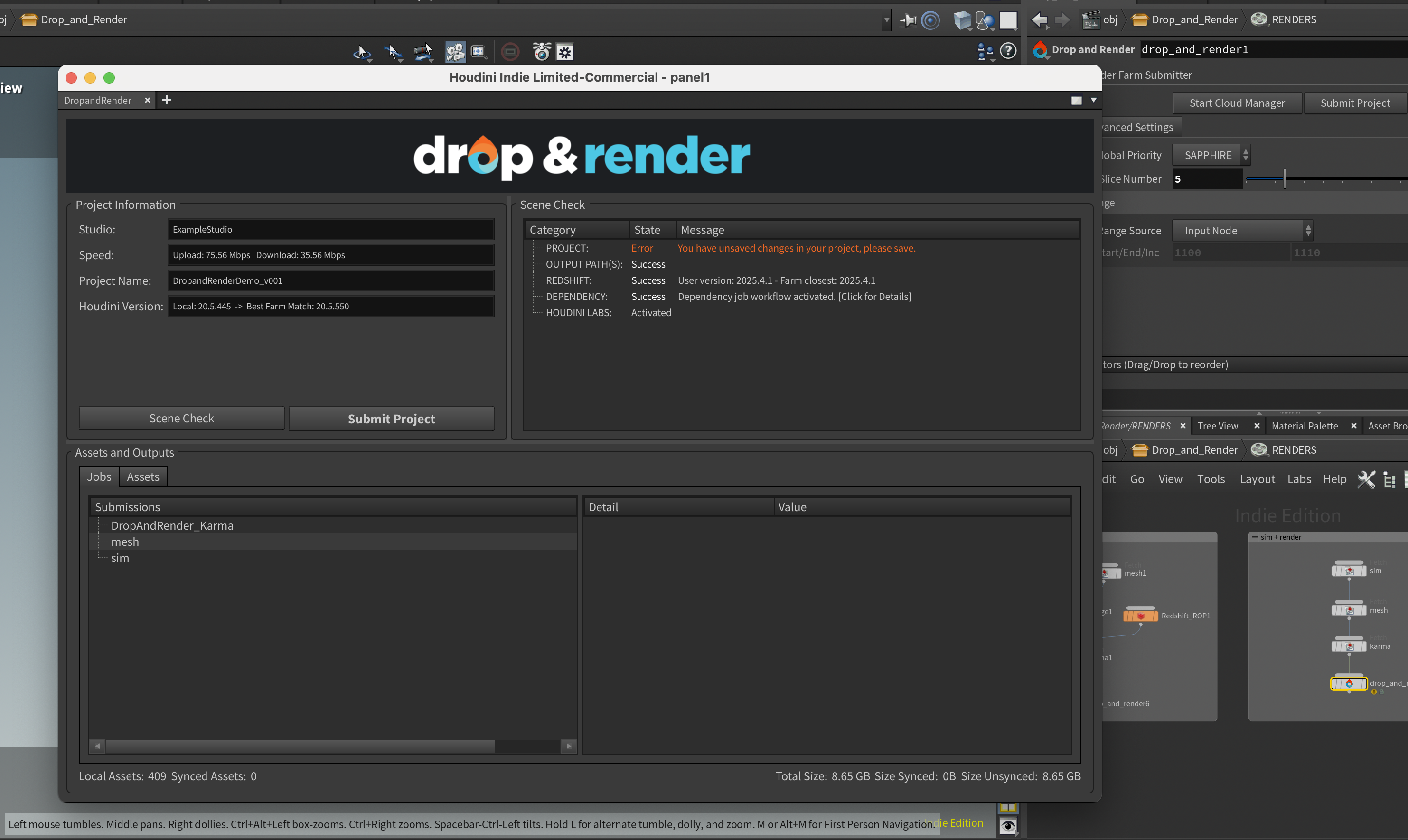Screen dimensions: 1408x840
Task: Select the DropandRender panel tab
Action: [x=98, y=100]
